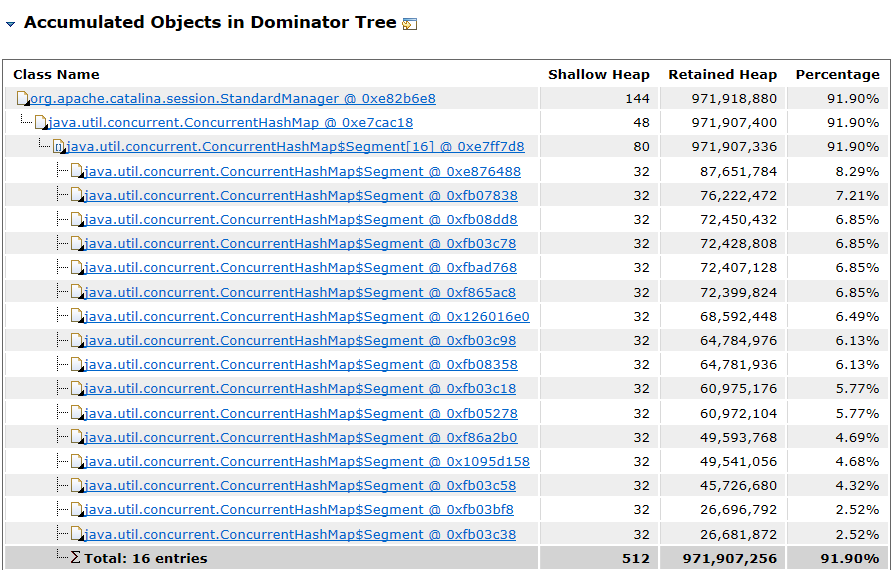Open Segment @ 0xfb03c18 link
Viewport: 892px width, 570px height.
(x=300, y=389)
